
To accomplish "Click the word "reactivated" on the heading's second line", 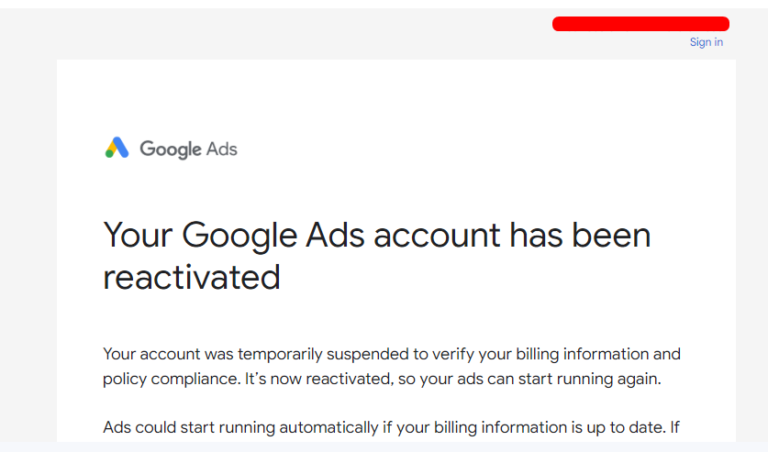I will pyautogui.click(x=191, y=277).
